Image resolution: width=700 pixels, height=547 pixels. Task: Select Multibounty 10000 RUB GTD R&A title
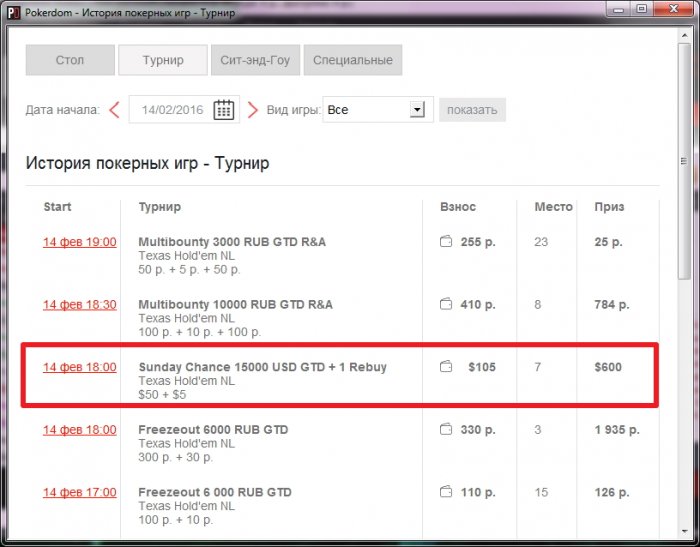point(236,304)
